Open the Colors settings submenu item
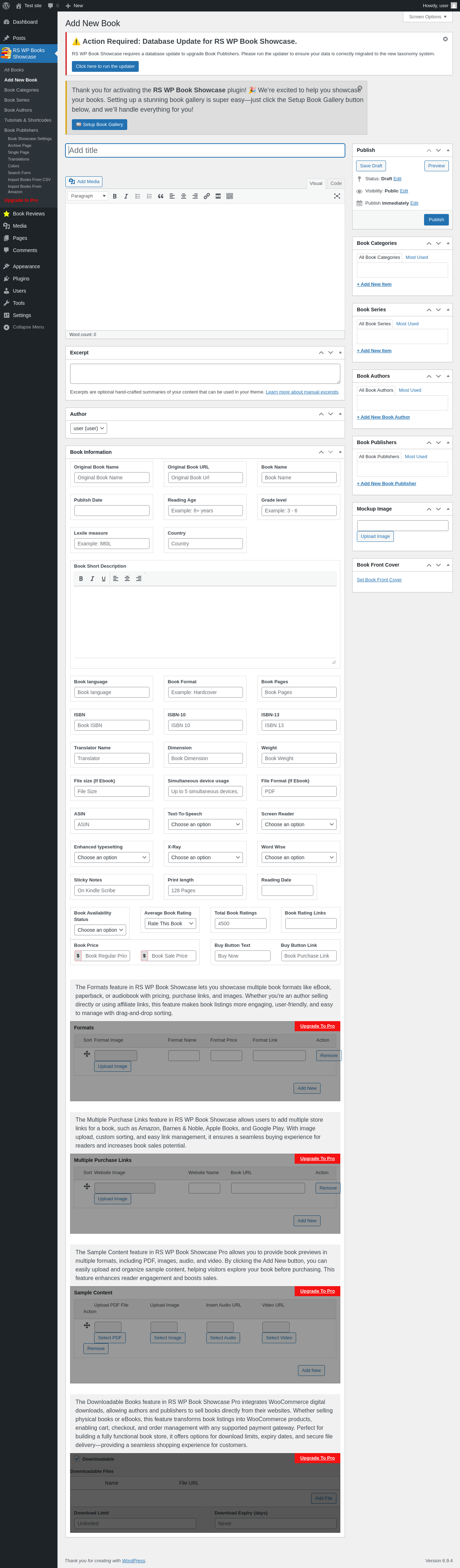The height and width of the screenshot is (1568, 460). [13, 166]
